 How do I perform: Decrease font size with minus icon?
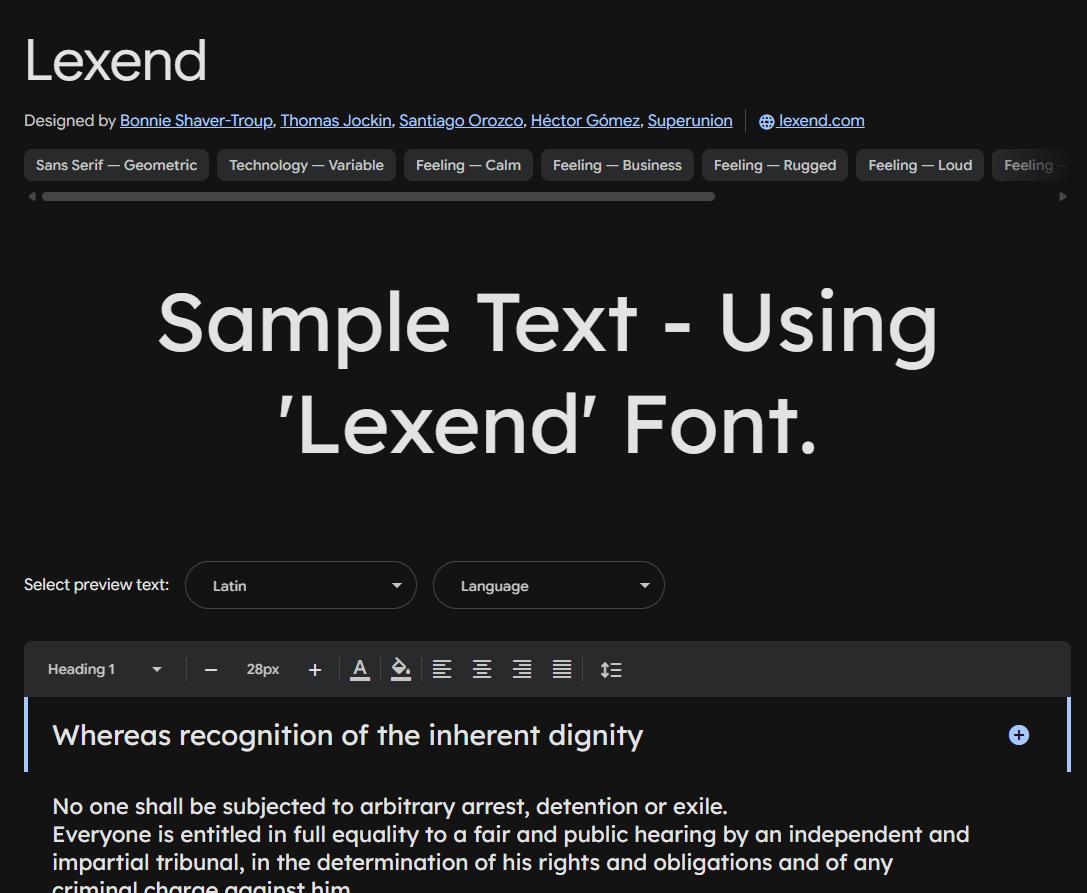pos(211,670)
